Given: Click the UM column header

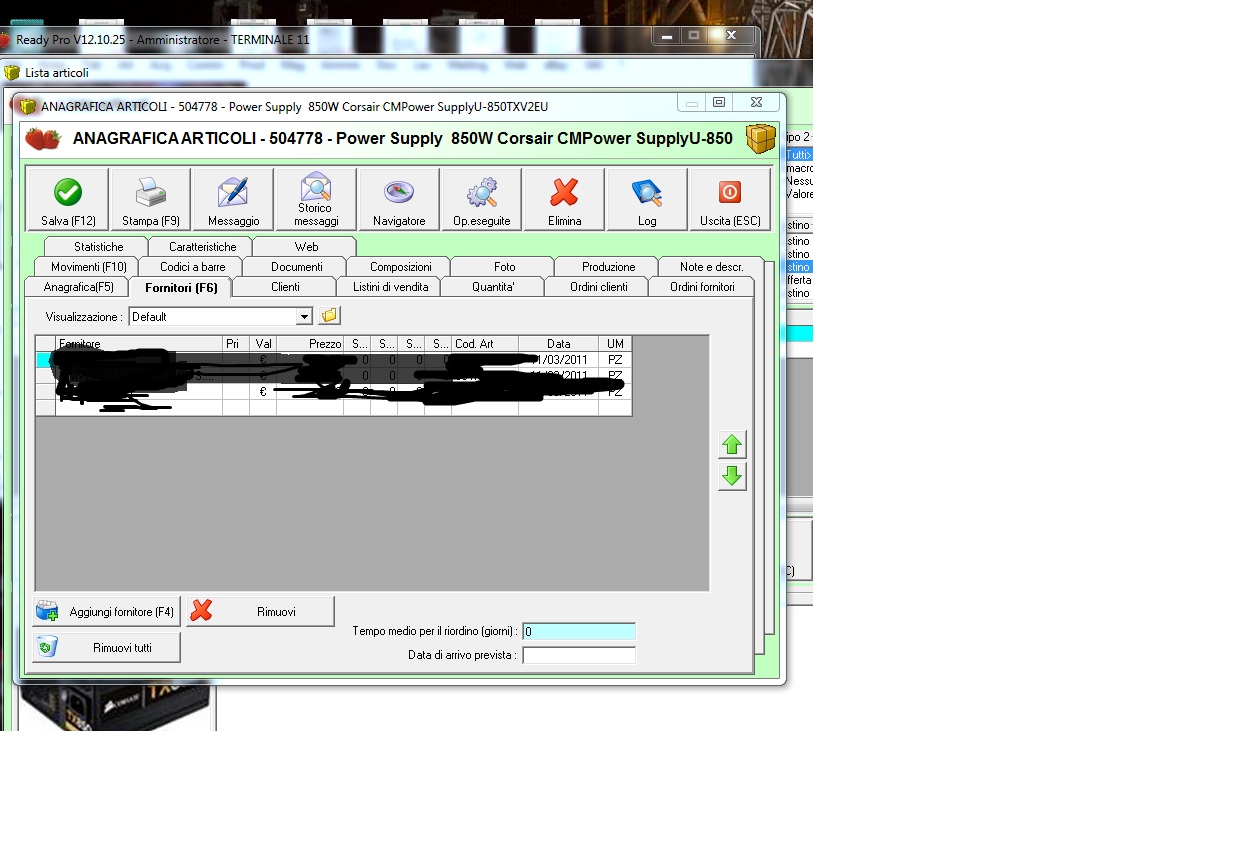Looking at the screenshot, I should tap(615, 343).
